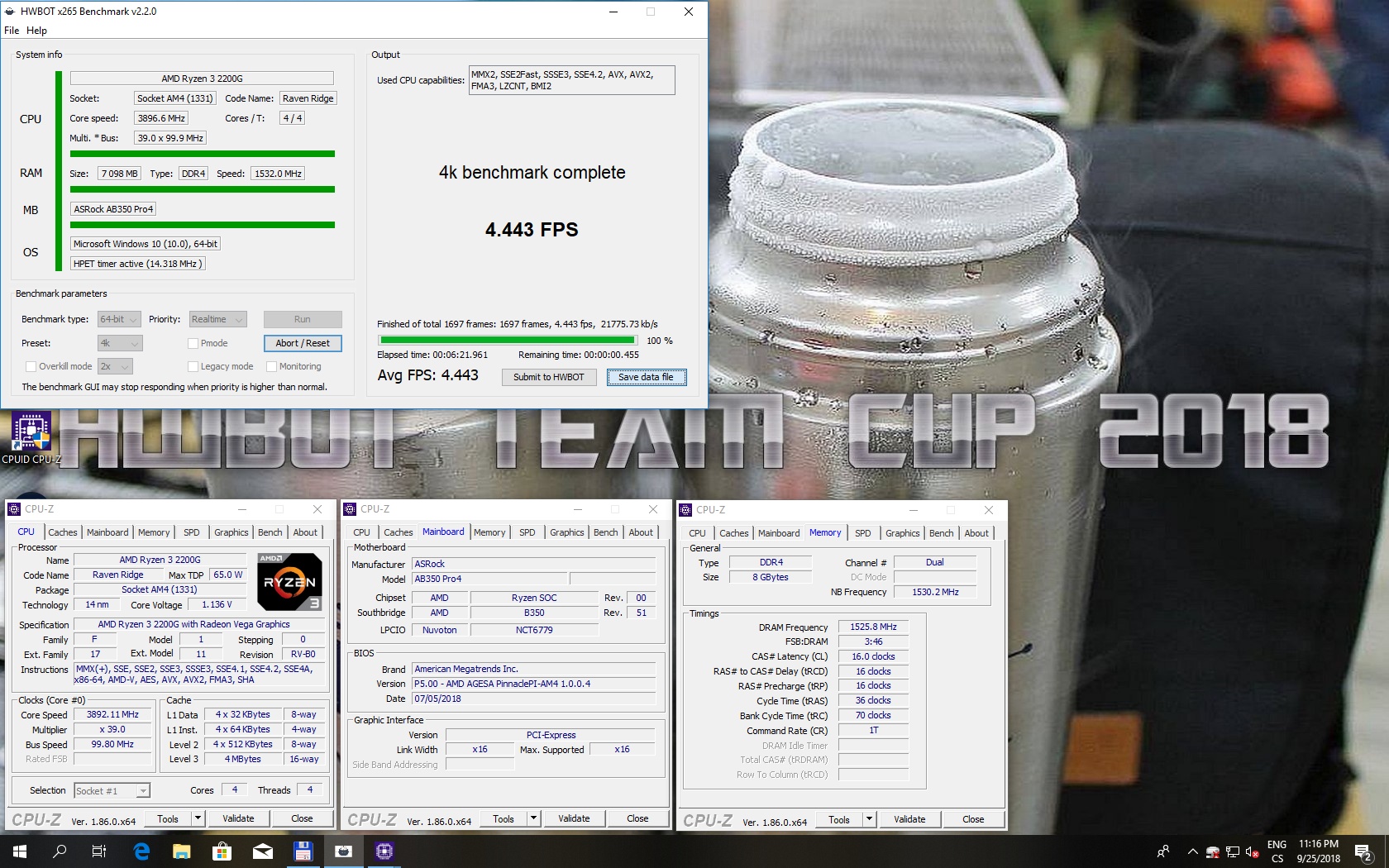
Task: Launch Microsoft Edge from the taskbar
Action: 141,851
